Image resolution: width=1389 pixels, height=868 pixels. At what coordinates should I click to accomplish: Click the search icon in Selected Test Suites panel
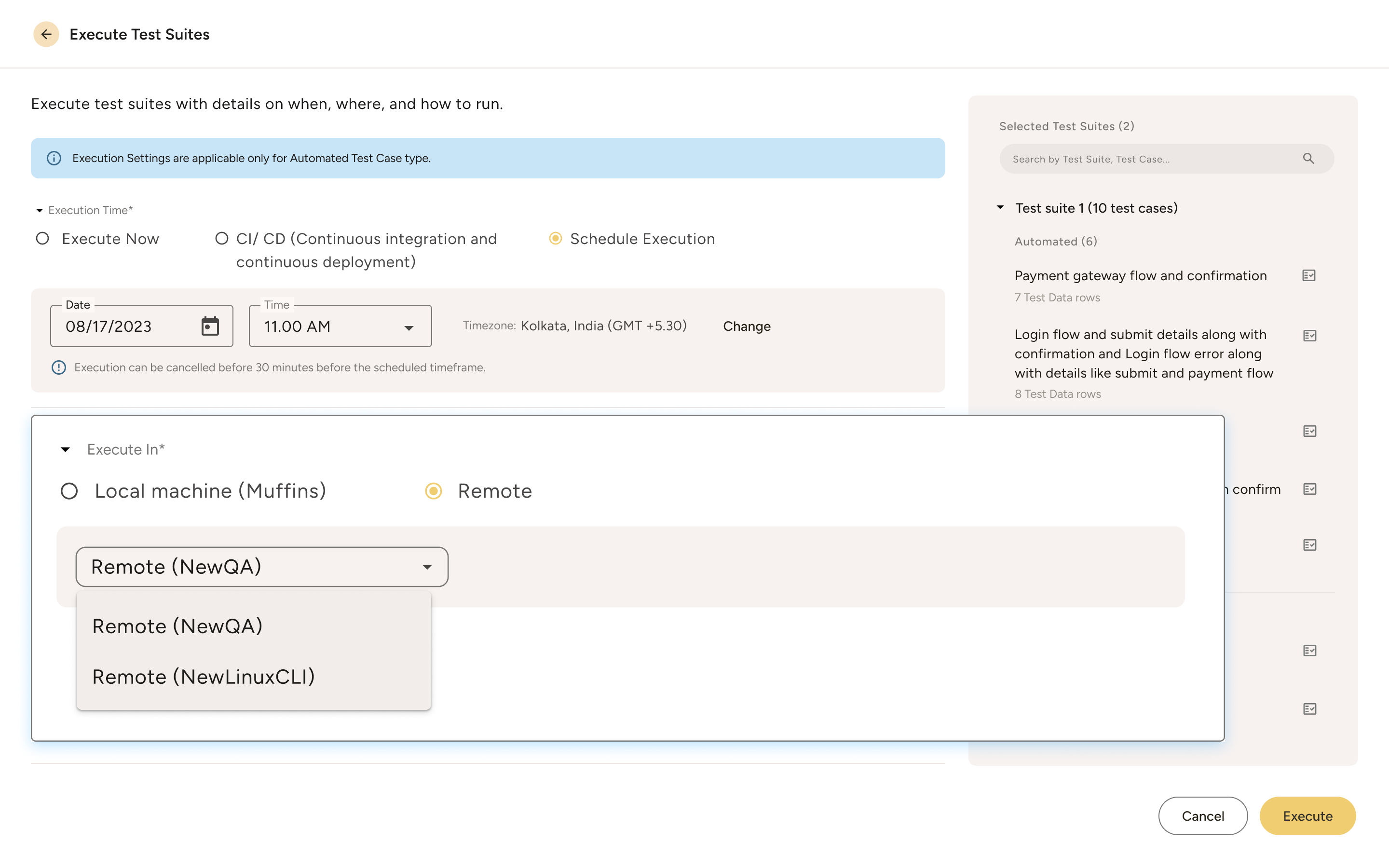tap(1309, 159)
